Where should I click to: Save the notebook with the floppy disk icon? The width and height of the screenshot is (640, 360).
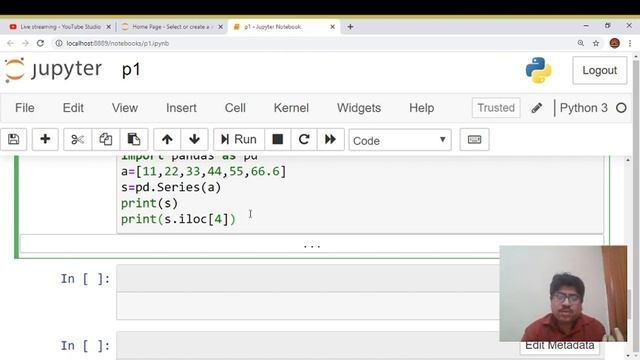(13, 140)
